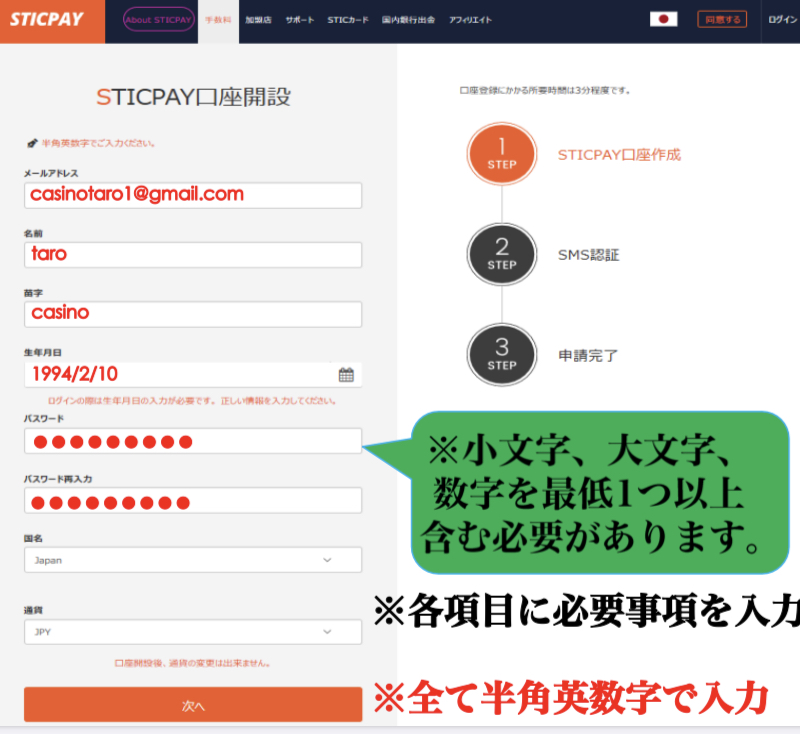Image resolution: width=800 pixels, height=734 pixels.
Task: Click the orange outlined button beside the flag
Action: pyautogui.click(x=722, y=19)
